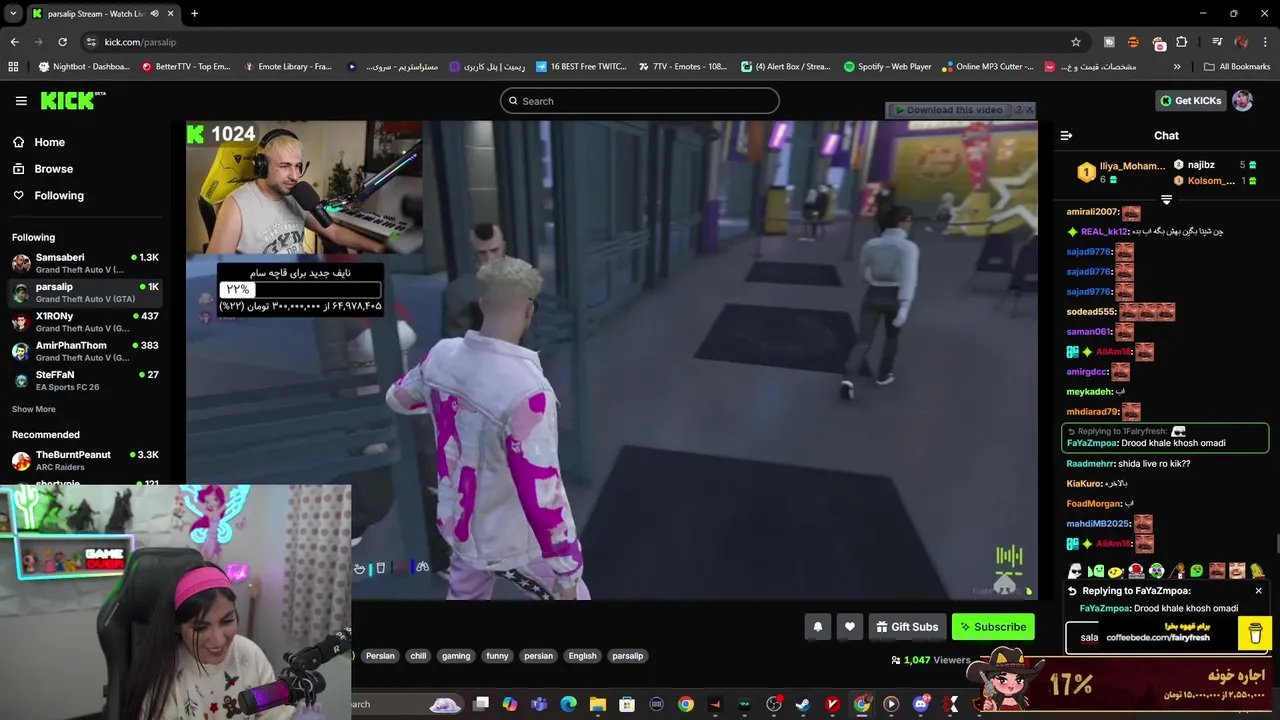Open Microsoft Store from taskbar
The image size is (1280, 720).
coord(627,704)
